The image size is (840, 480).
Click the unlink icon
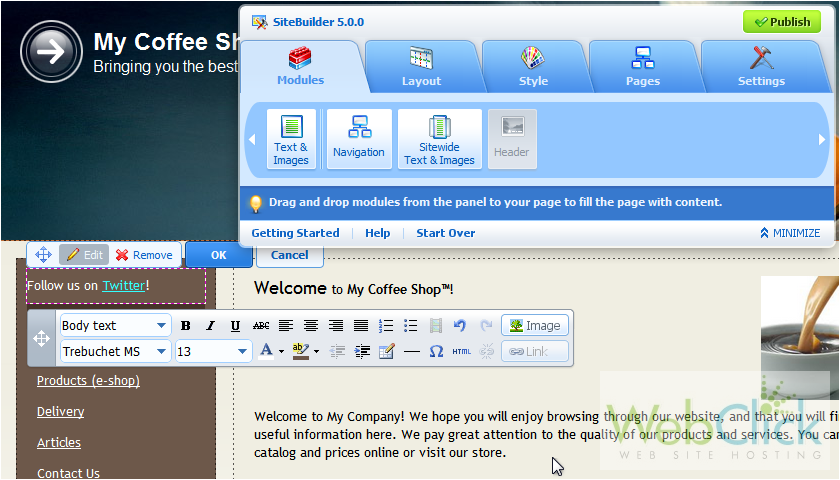click(x=486, y=351)
